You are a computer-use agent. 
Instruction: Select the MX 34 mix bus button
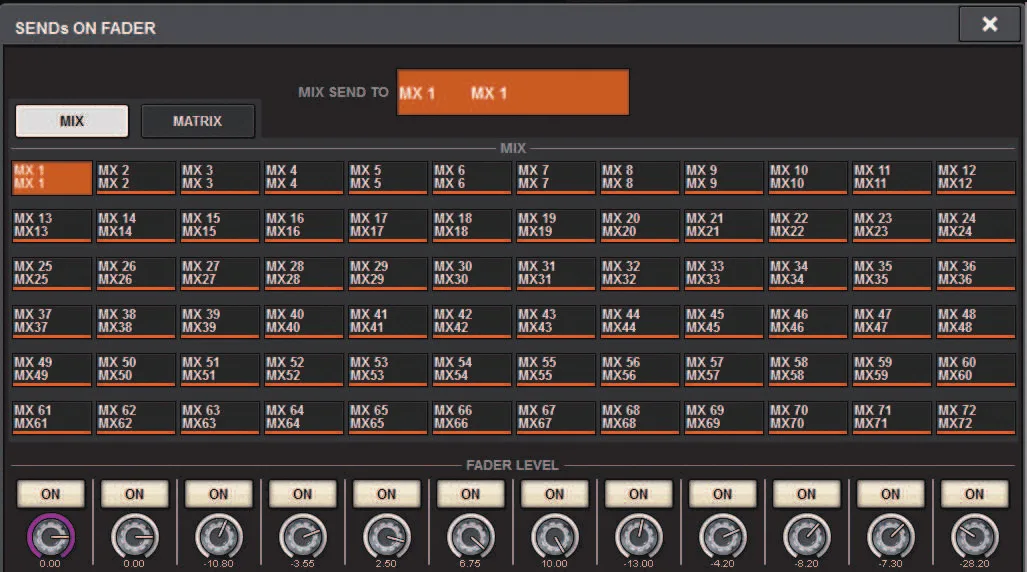pyautogui.click(x=807, y=273)
